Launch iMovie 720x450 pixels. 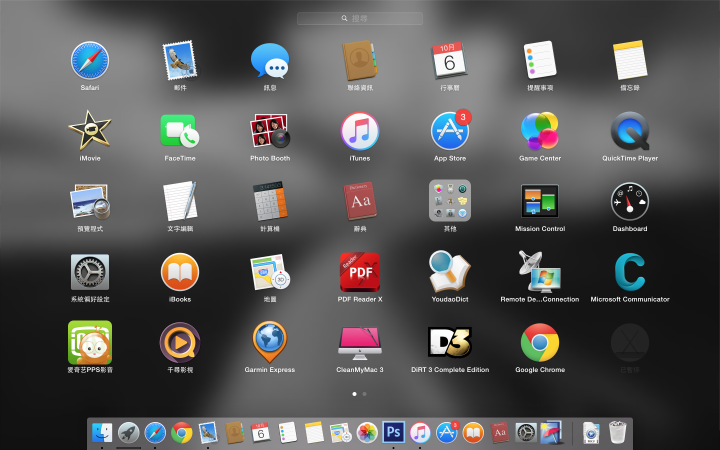90,130
